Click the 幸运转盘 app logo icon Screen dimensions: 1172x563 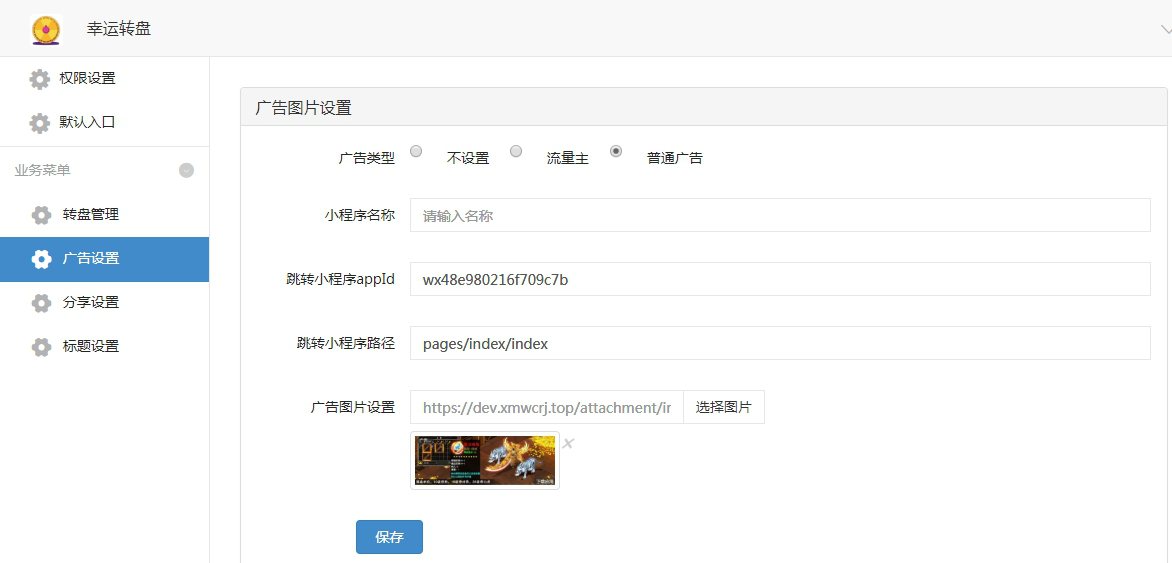[46, 30]
